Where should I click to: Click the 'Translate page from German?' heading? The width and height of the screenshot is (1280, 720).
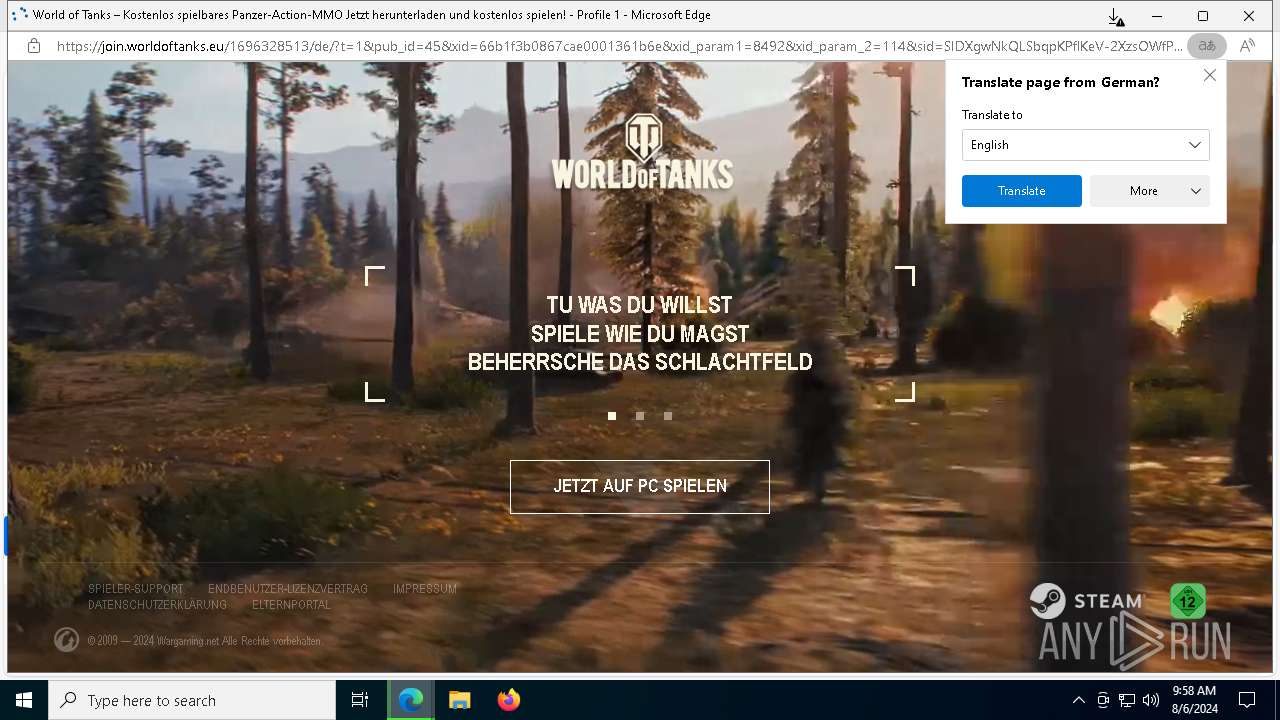click(1060, 82)
